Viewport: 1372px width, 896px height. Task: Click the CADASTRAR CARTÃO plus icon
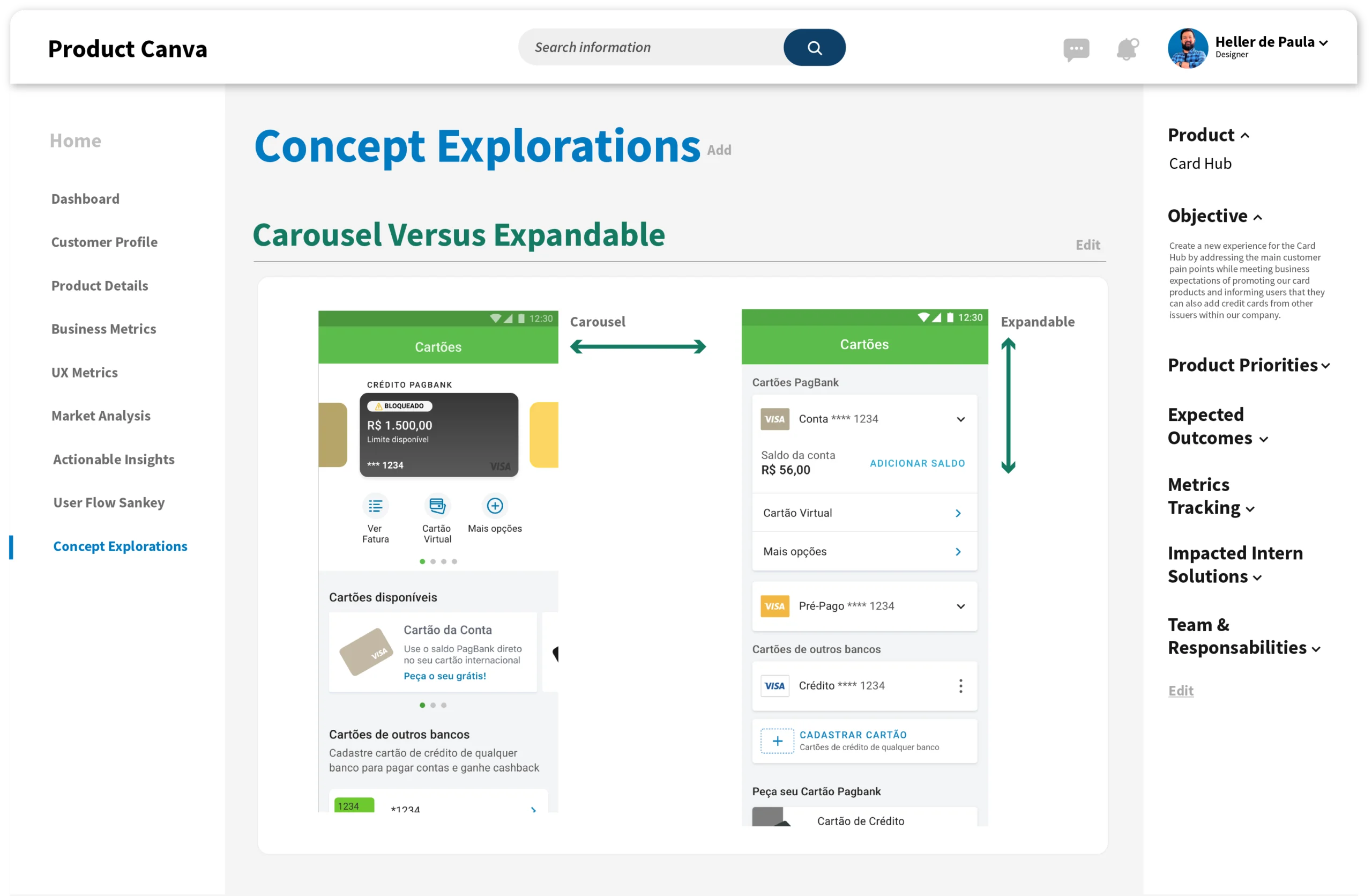[x=777, y=741]
